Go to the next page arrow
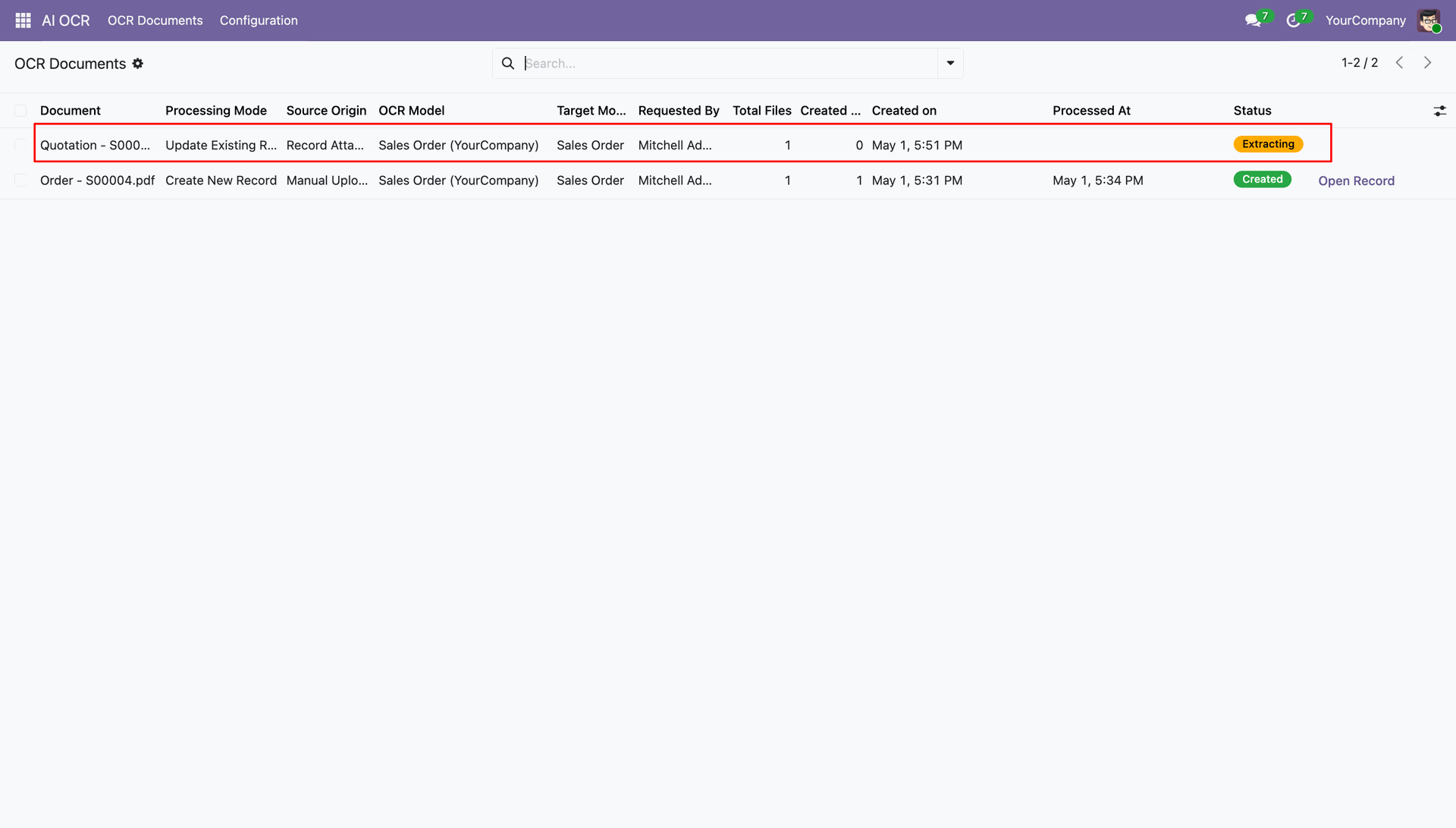The width and height of the screenshot is (1456, 828). pyautogui.click(x=1427, y=63)
